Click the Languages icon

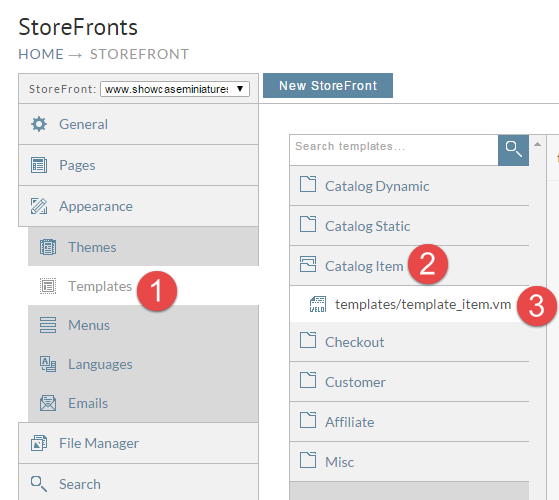pos(48,364)
